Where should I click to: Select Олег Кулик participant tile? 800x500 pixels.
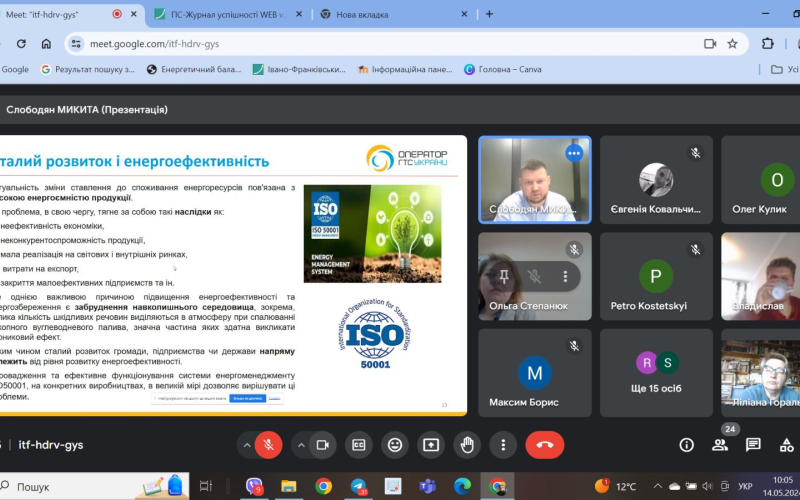(x=761, y=180)
